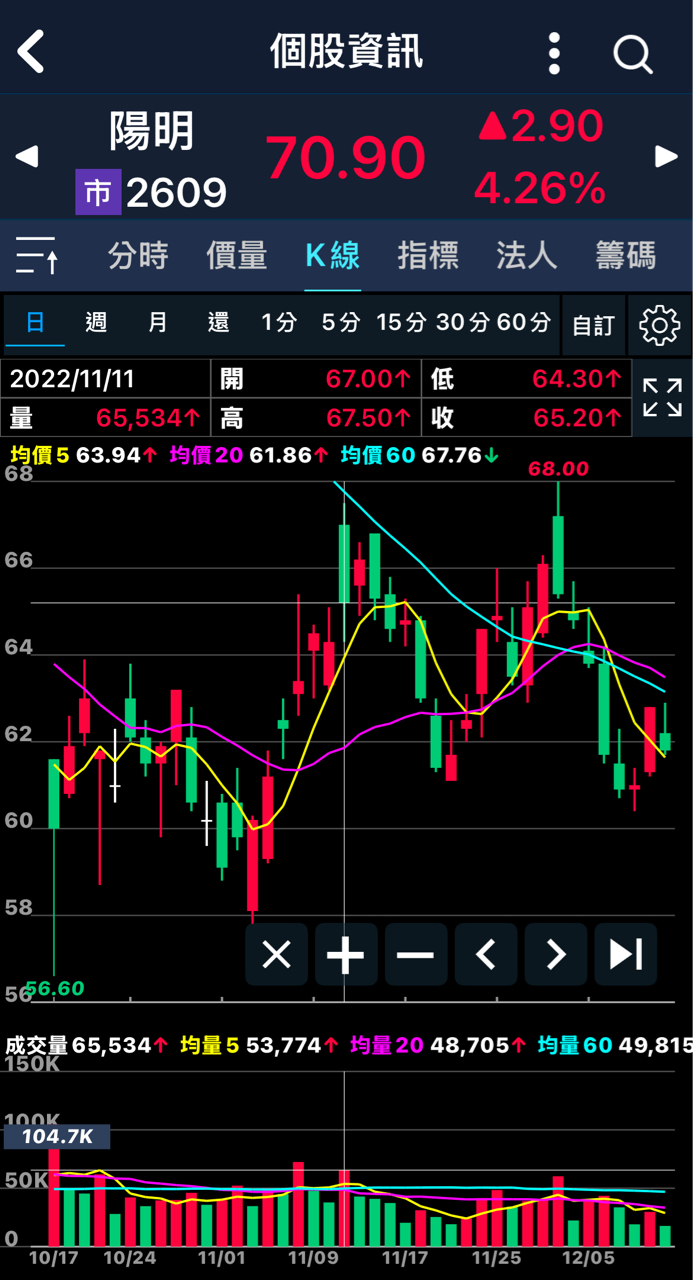Open the 法人 tab
Viewport: 693px width, 1280px height.
[526, 256]
